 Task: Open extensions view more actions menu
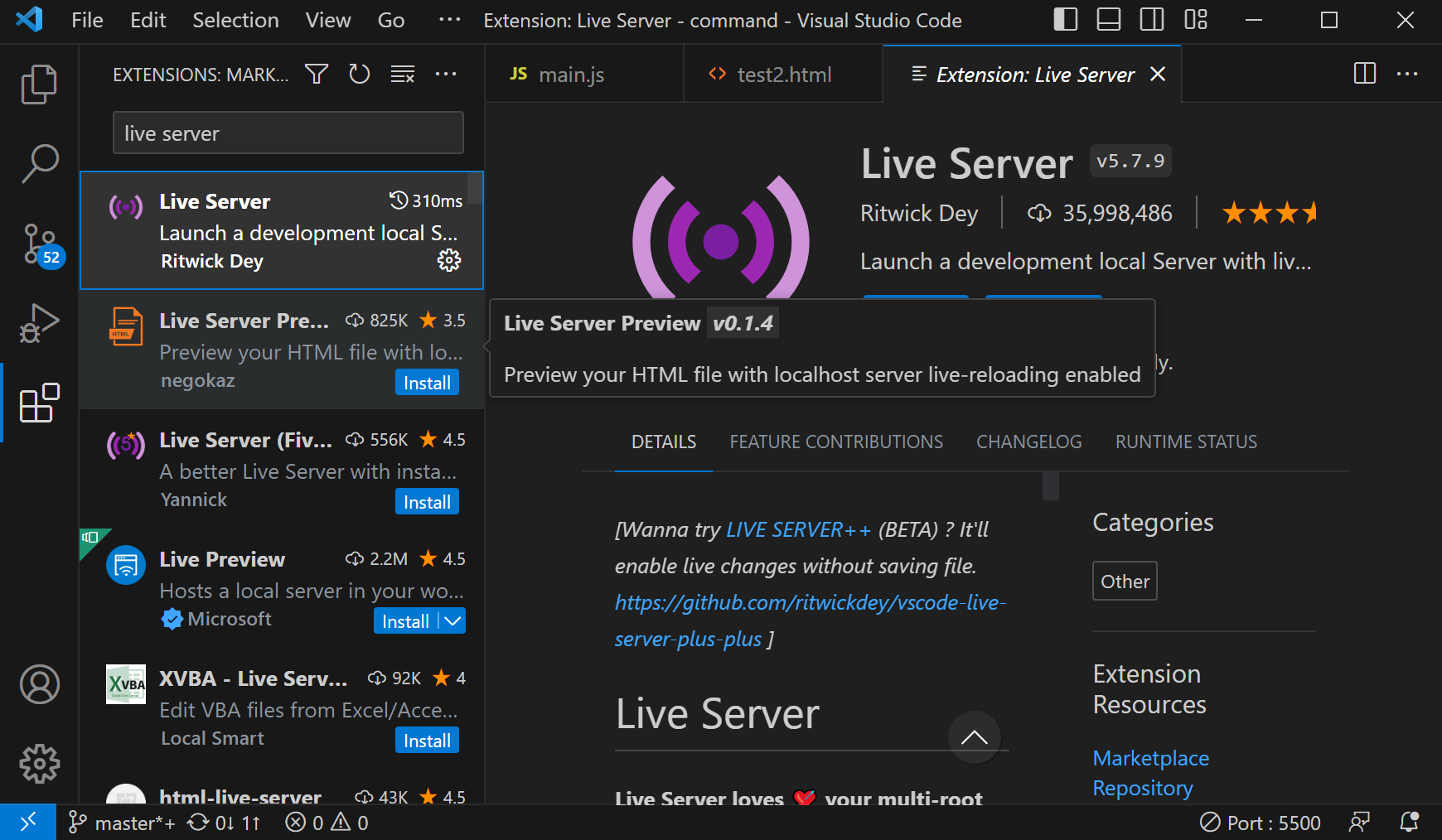[446, 75]
